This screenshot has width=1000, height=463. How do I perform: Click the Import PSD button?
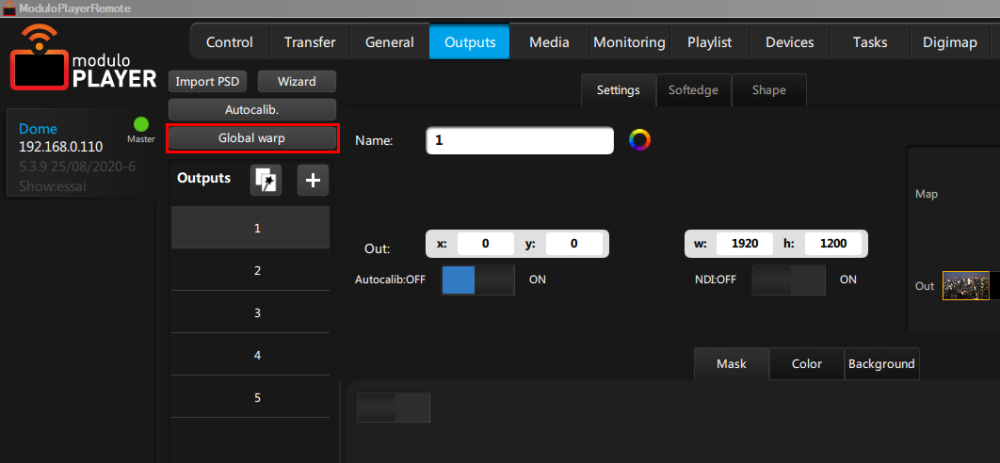point(207,82)
